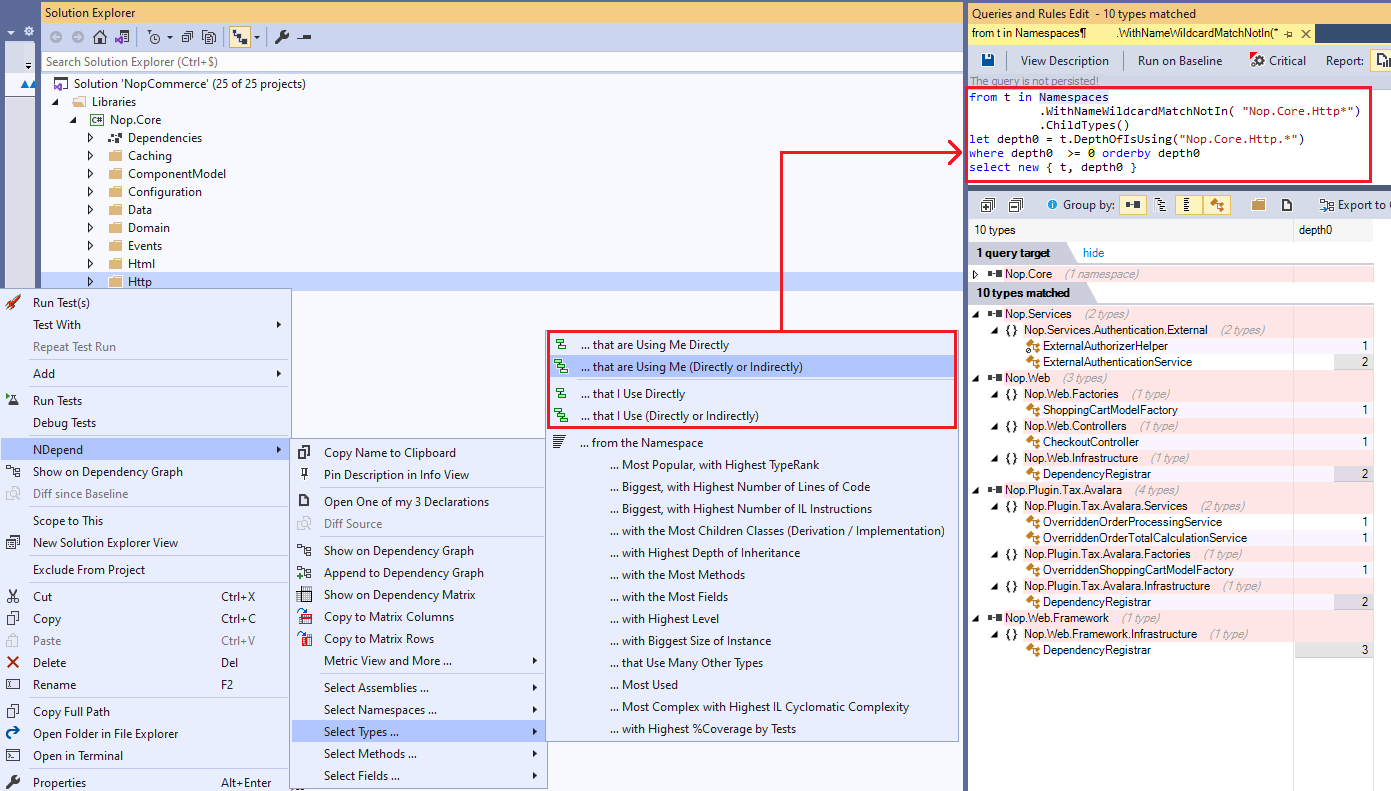Click the flask icon next to Run Tests
Viewport: 1391px width, 791px height.
(x=13, y=400)
